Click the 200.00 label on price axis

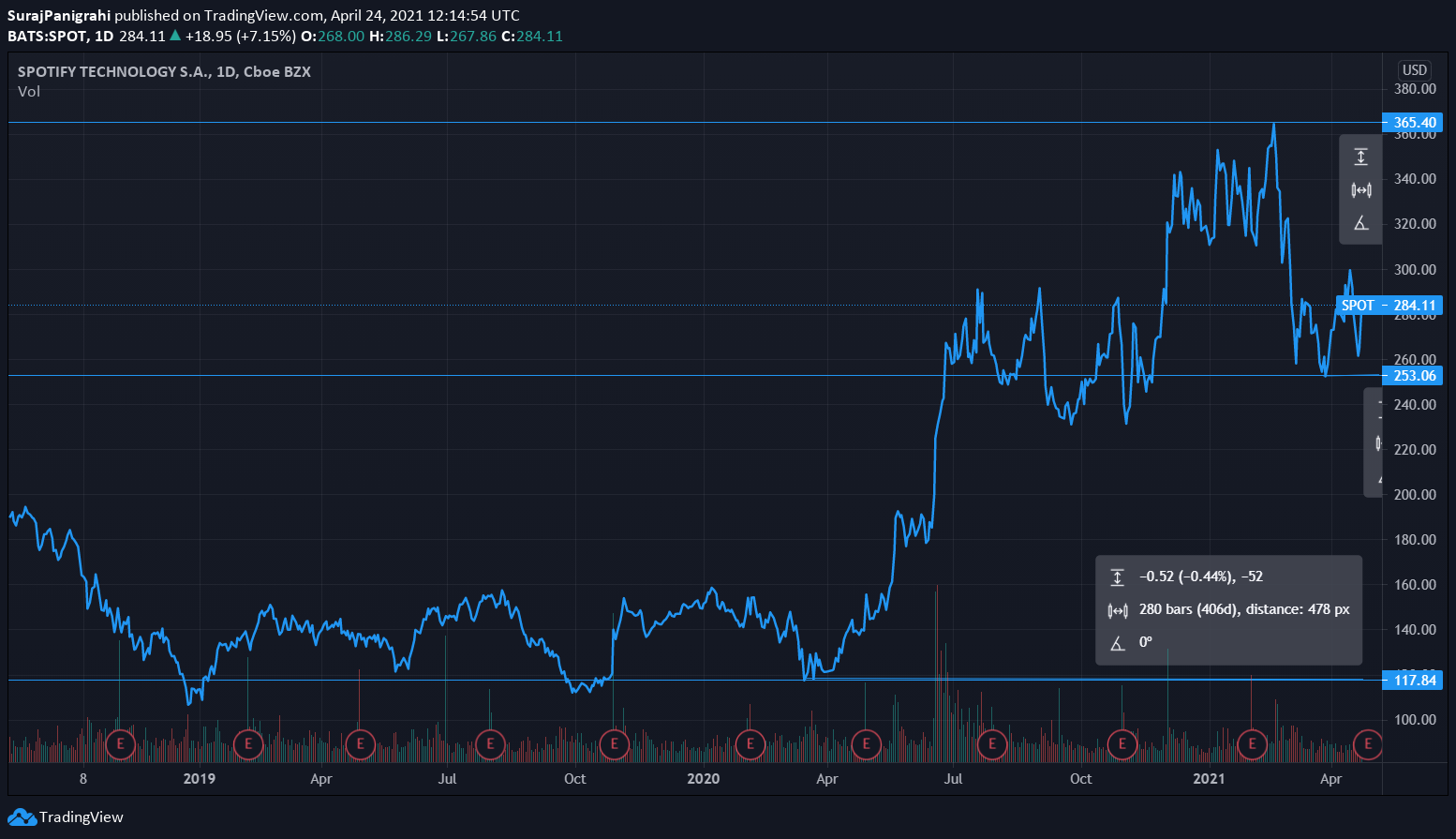tap(1415, 495)
